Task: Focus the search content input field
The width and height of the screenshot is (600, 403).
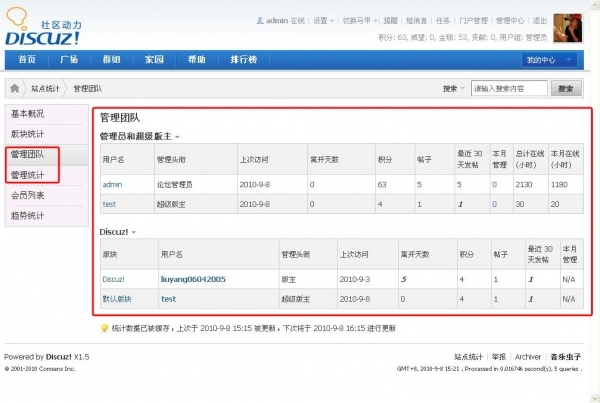Action: pos(509,88)
